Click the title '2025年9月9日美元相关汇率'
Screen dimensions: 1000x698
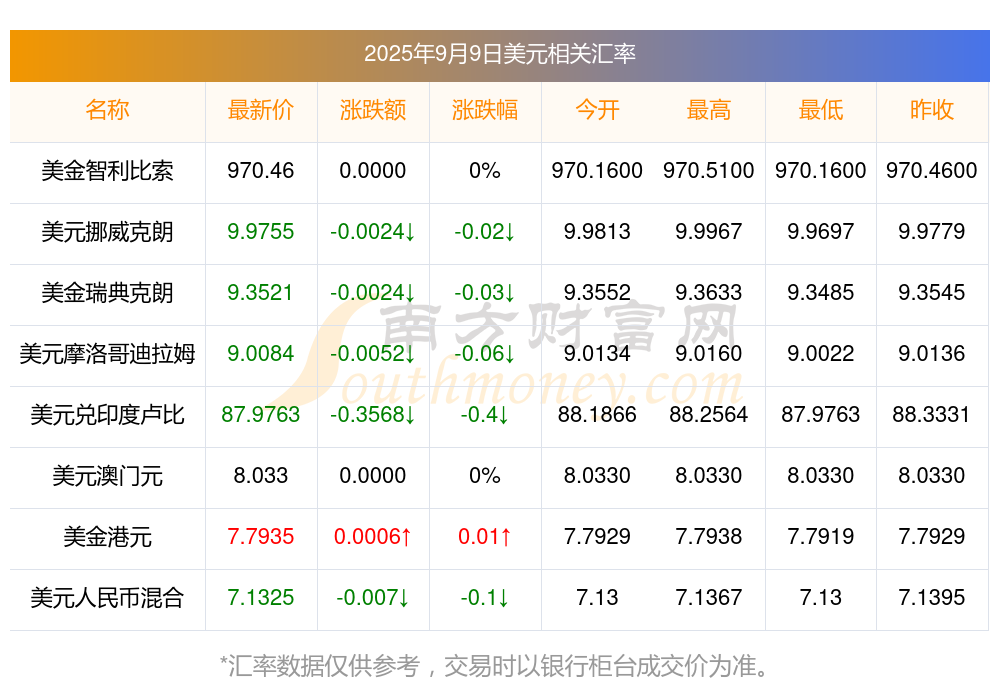499,54
